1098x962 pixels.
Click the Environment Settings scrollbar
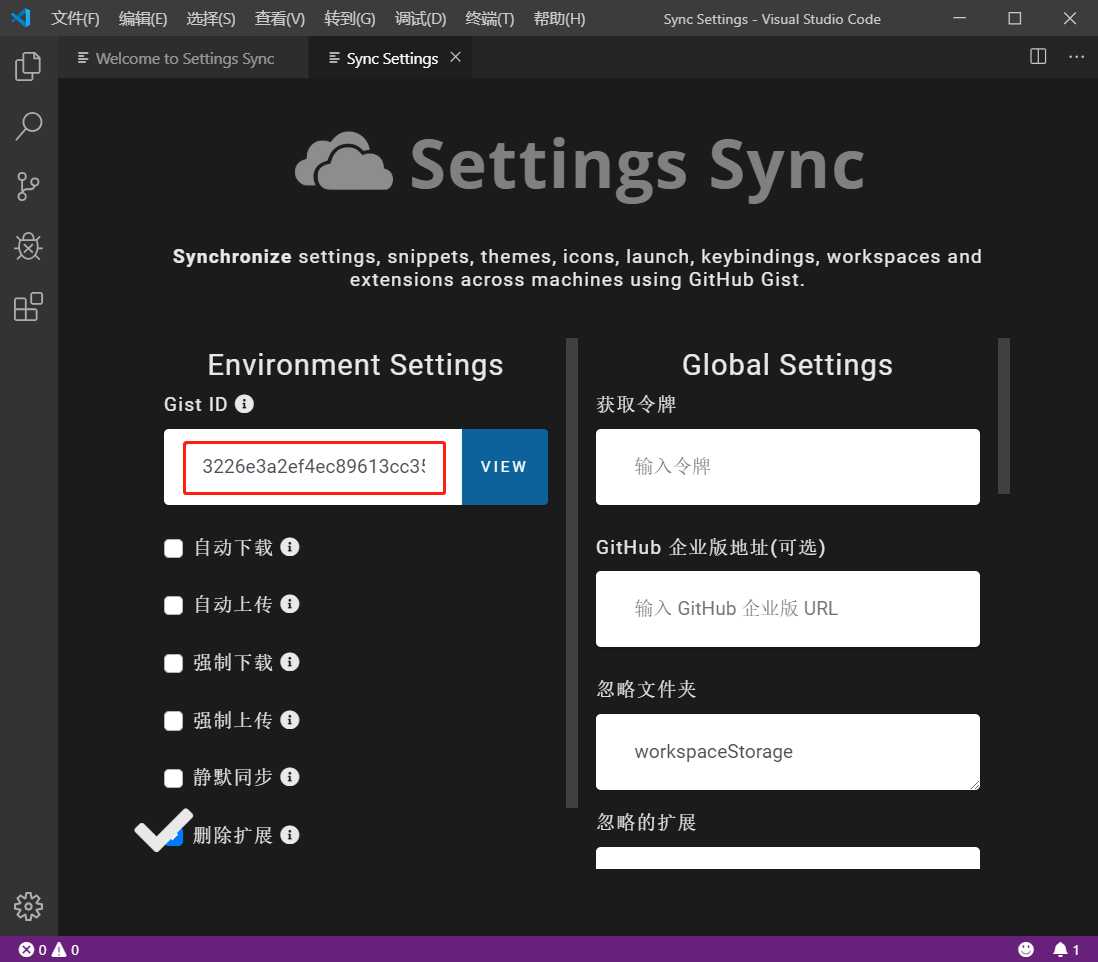coord(571,573)
